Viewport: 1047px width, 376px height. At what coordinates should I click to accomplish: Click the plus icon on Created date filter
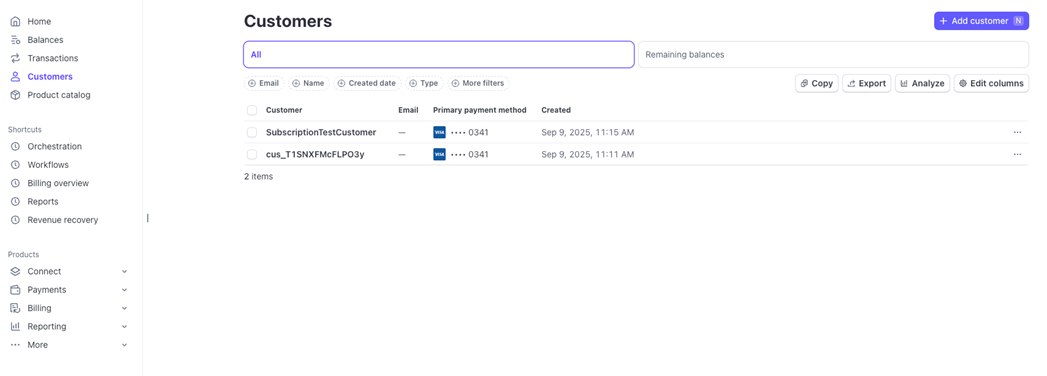tap(341, 83)
